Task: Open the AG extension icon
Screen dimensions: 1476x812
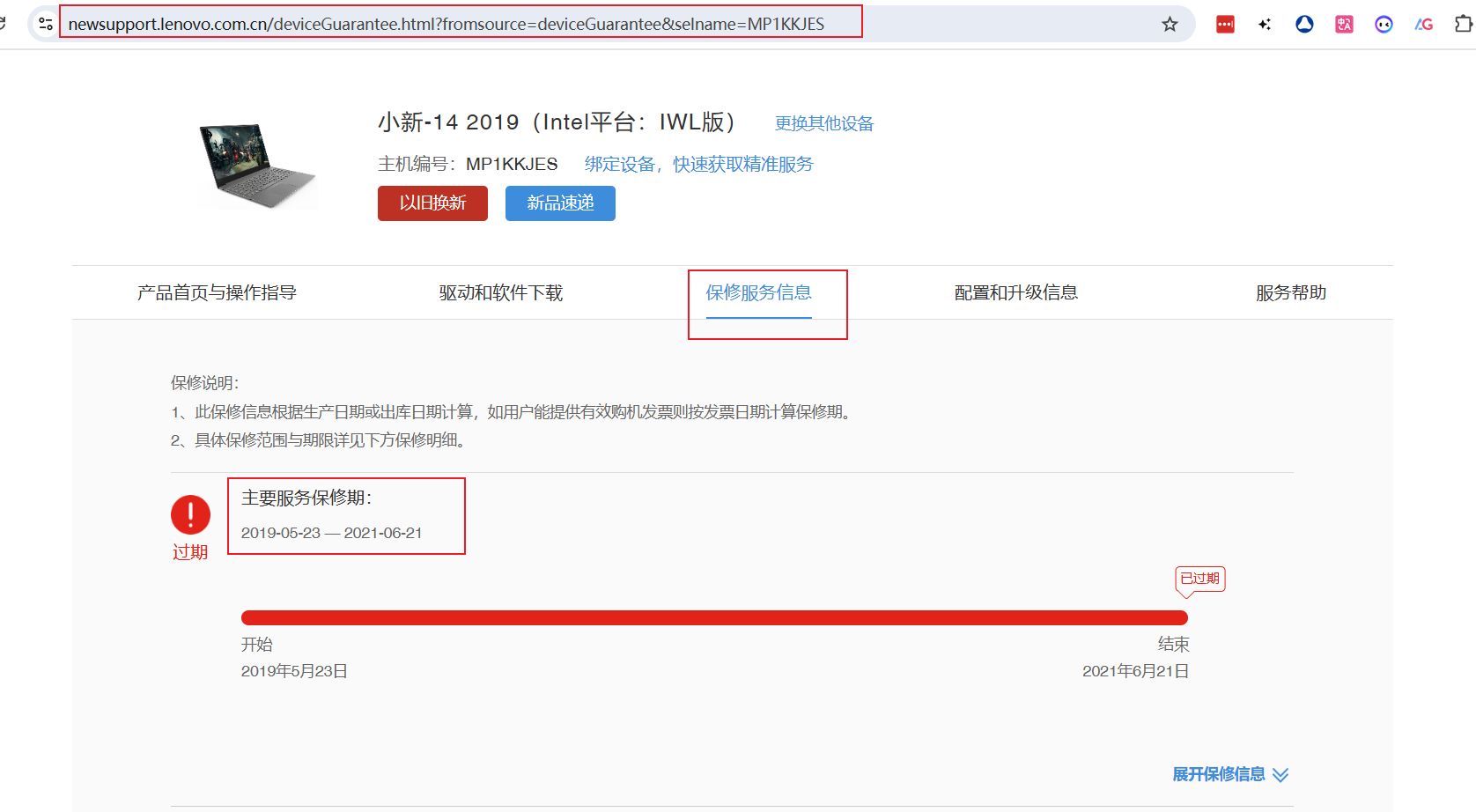Action: click(x=1424, y=25)
